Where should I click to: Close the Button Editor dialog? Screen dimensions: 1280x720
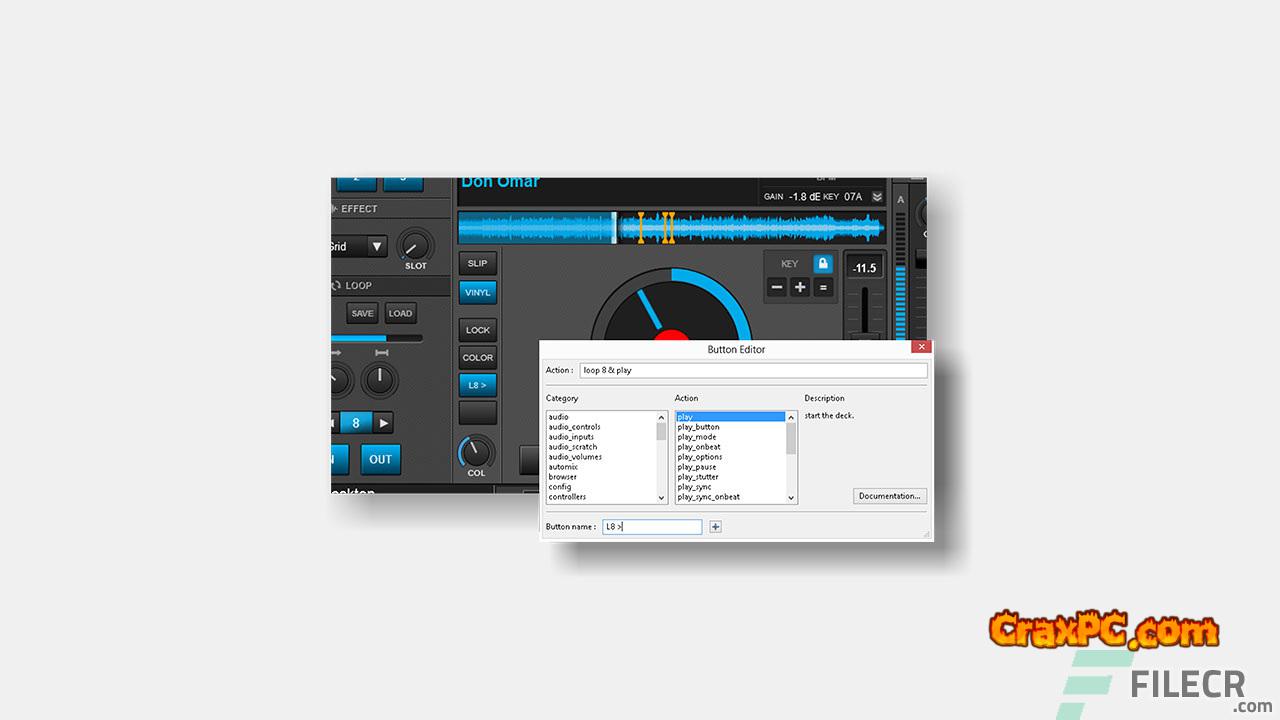pos(920,349)
